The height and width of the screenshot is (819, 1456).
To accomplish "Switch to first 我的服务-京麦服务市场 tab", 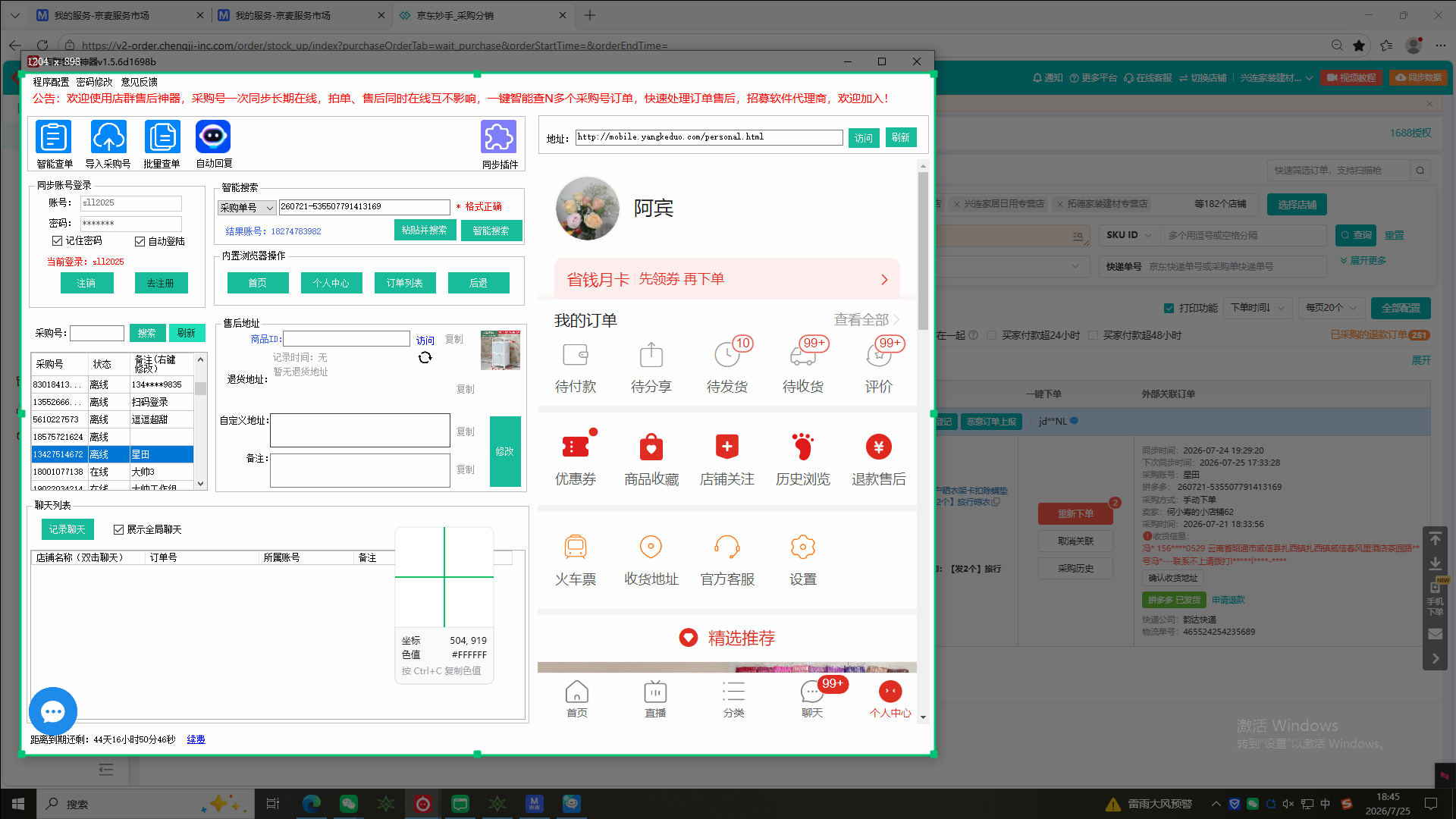I will (x=120, y=15).
